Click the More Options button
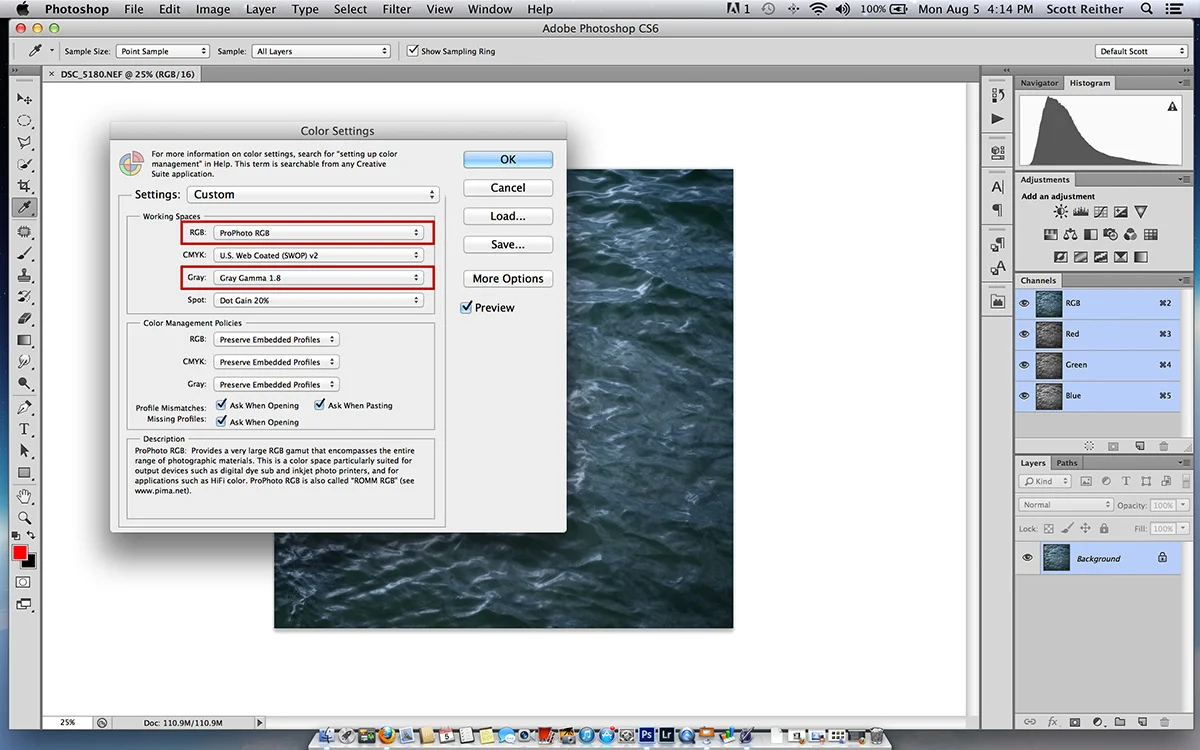 tap(508, 279)
